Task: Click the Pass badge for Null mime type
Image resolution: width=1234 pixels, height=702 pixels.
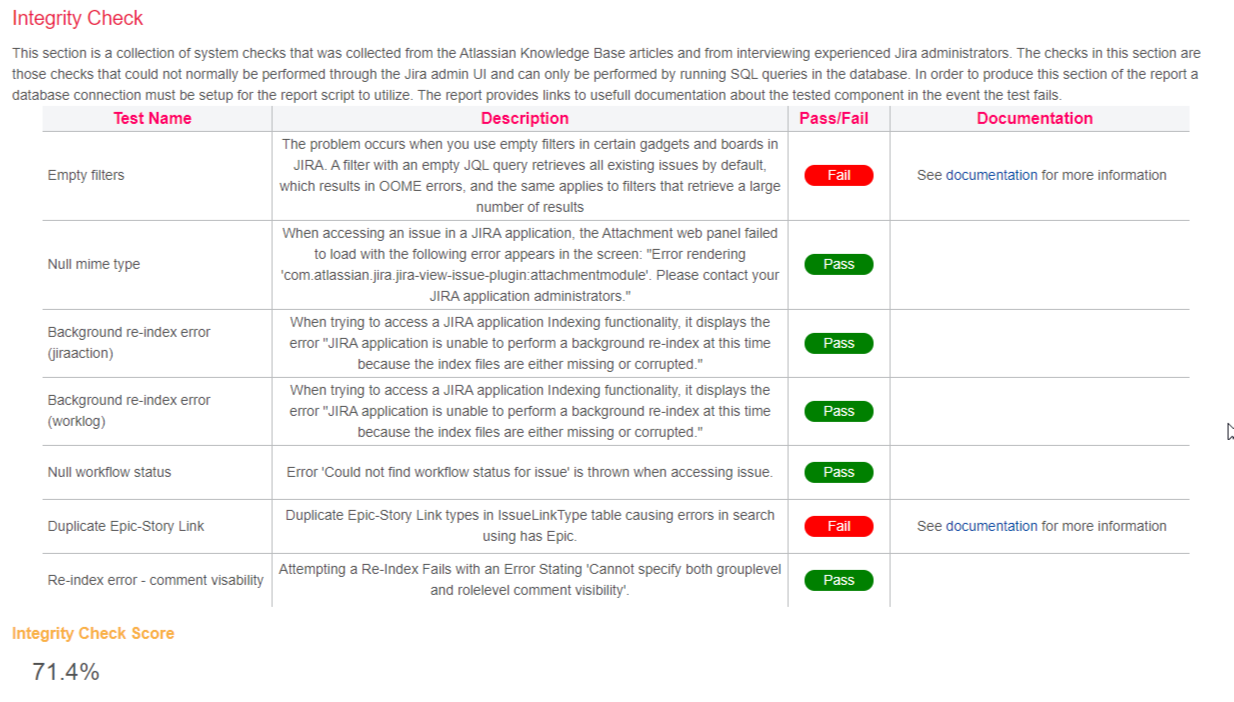Action: [x=838, y=264]
